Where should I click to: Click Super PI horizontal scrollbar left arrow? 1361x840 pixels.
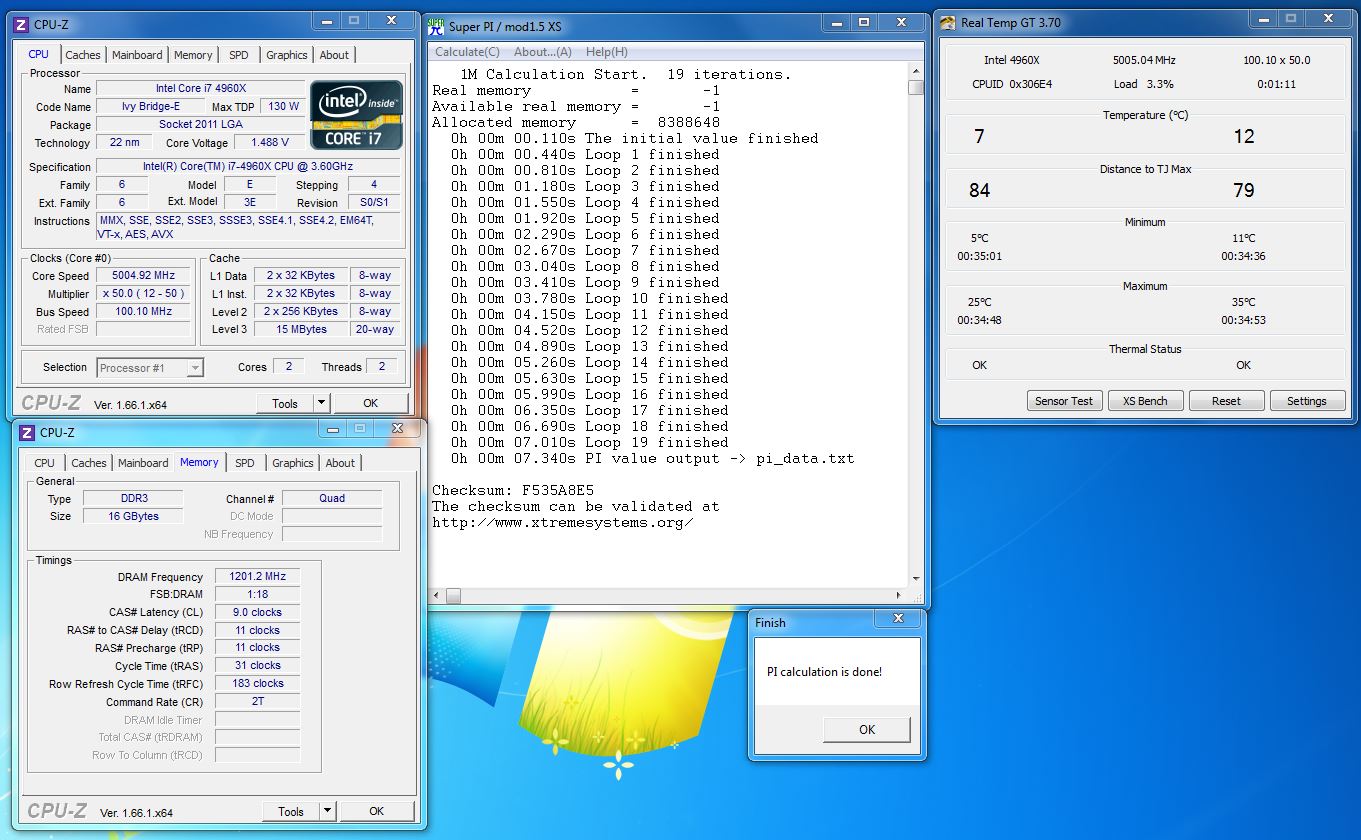(x=436, y=595)
